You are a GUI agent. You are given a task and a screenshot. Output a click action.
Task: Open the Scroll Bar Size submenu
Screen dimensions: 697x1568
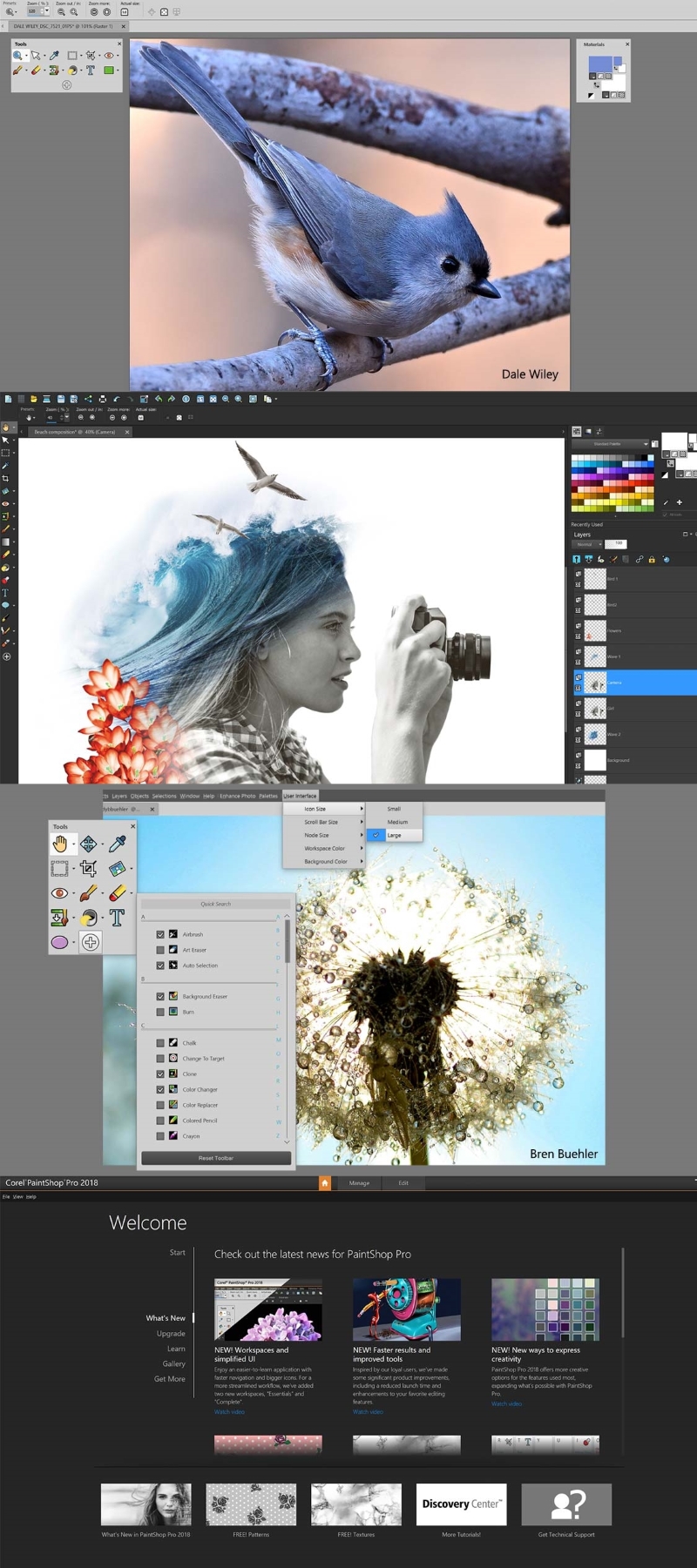pos(323,822)
